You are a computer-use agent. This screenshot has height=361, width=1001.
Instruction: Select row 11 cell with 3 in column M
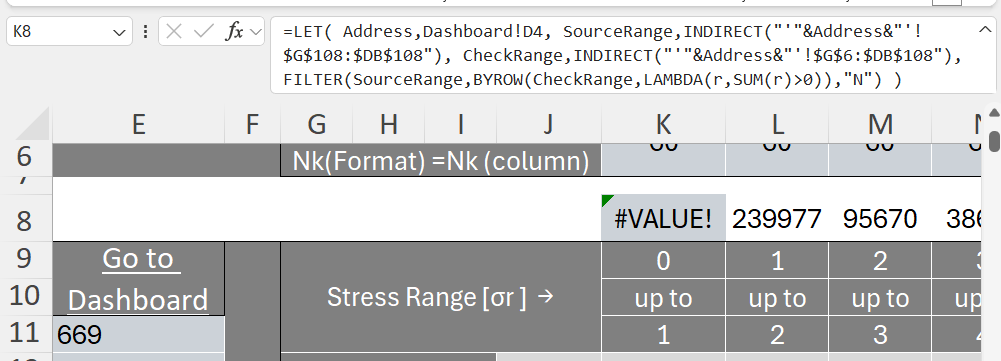pyautogui.click(x=880, y=334)
